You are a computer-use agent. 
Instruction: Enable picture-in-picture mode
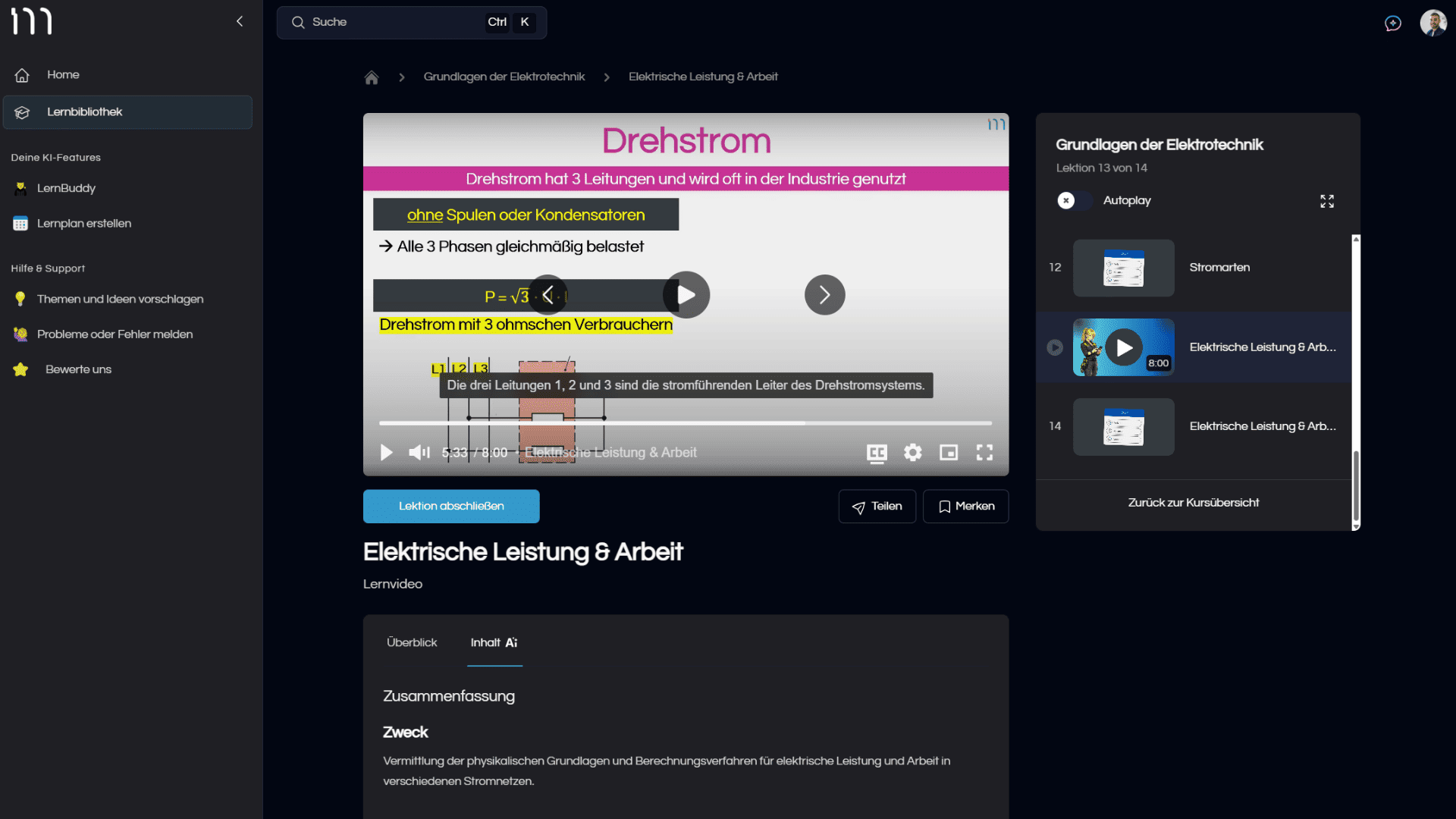click(949, 453)
